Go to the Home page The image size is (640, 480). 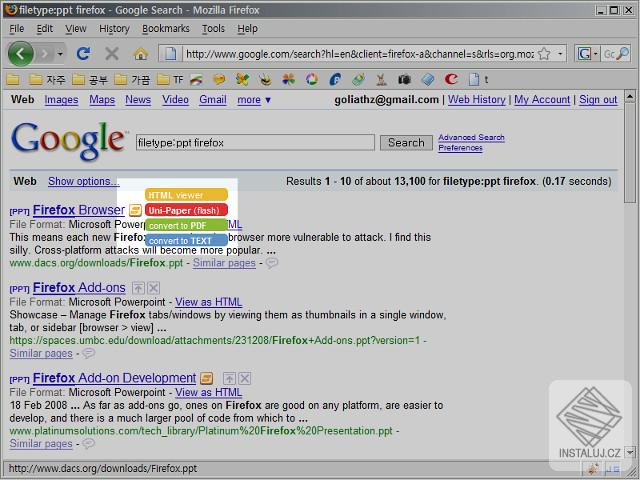point(141,53)
